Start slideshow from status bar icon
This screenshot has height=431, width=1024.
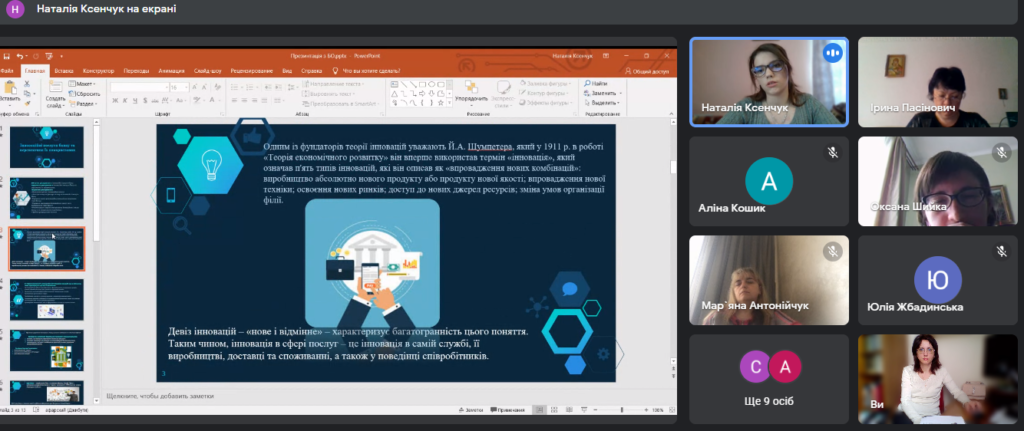point(584,410)
